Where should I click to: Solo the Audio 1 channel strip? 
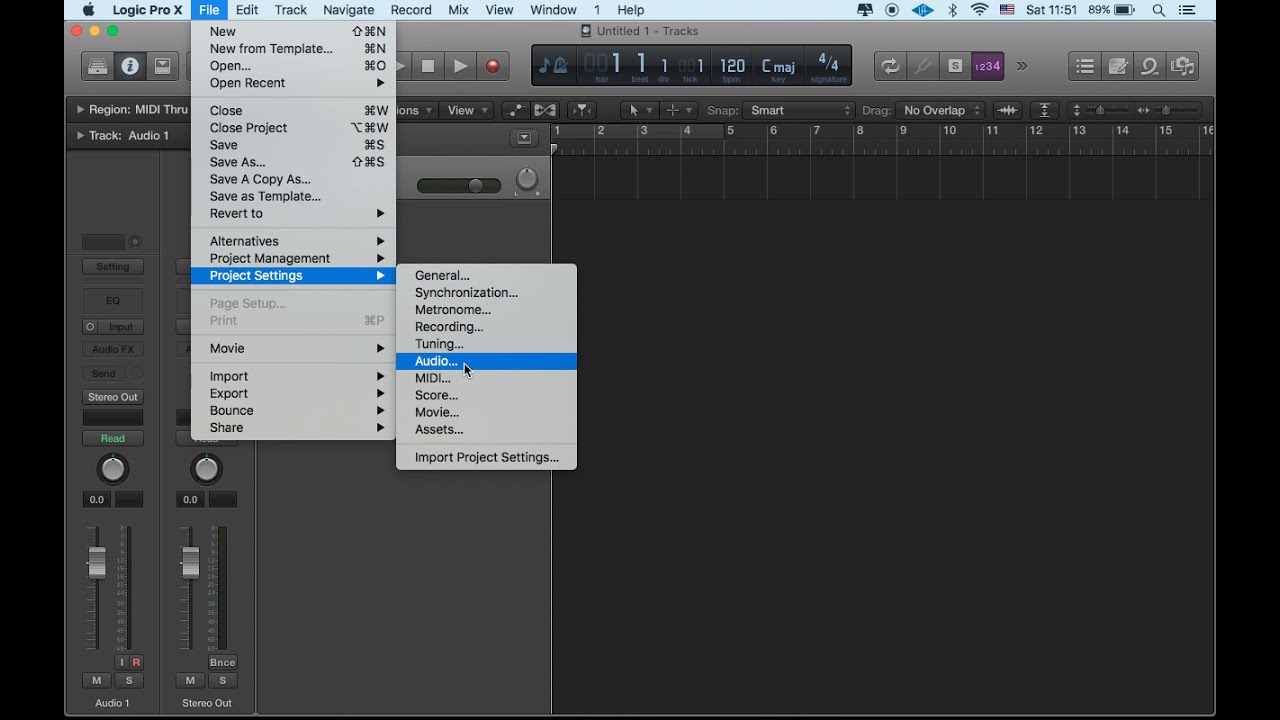point(129,681)
